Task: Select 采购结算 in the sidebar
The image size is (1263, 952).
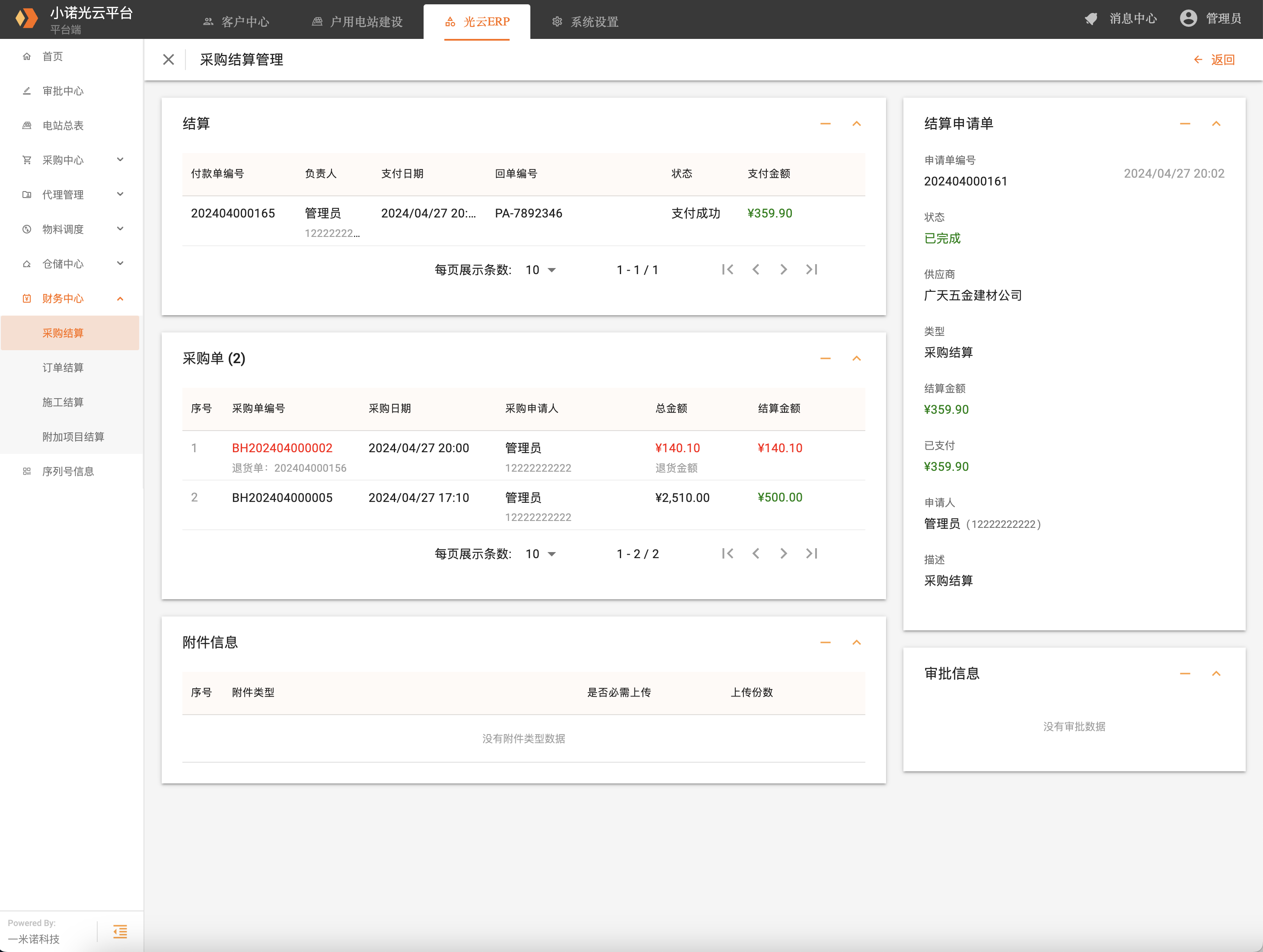Action: coord(70,333)
